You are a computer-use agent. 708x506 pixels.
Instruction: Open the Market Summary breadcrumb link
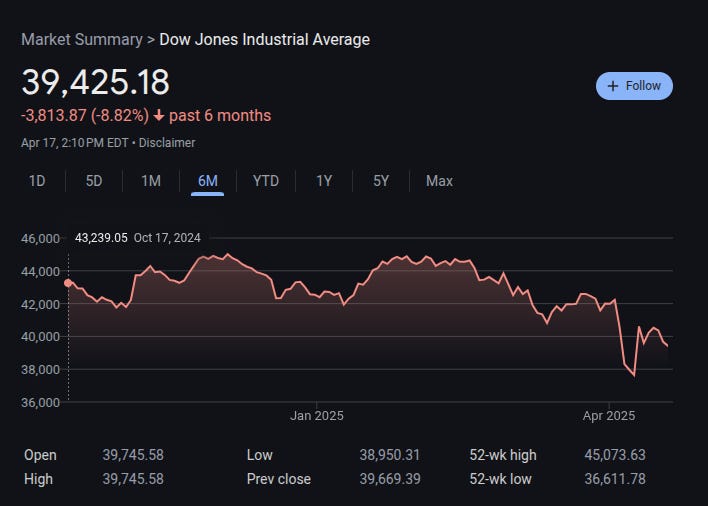[82, 39]
